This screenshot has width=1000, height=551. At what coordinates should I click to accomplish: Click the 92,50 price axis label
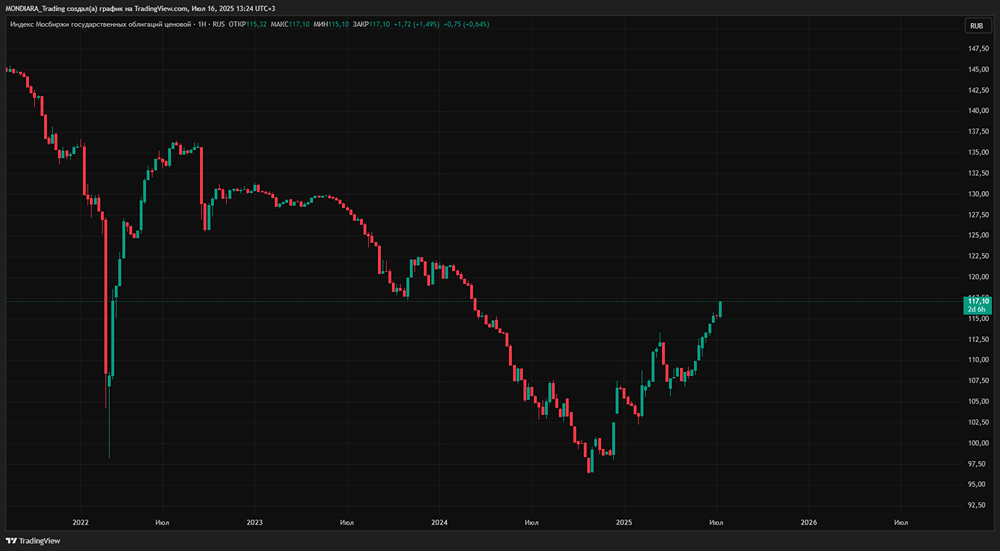tap(978, 506)
